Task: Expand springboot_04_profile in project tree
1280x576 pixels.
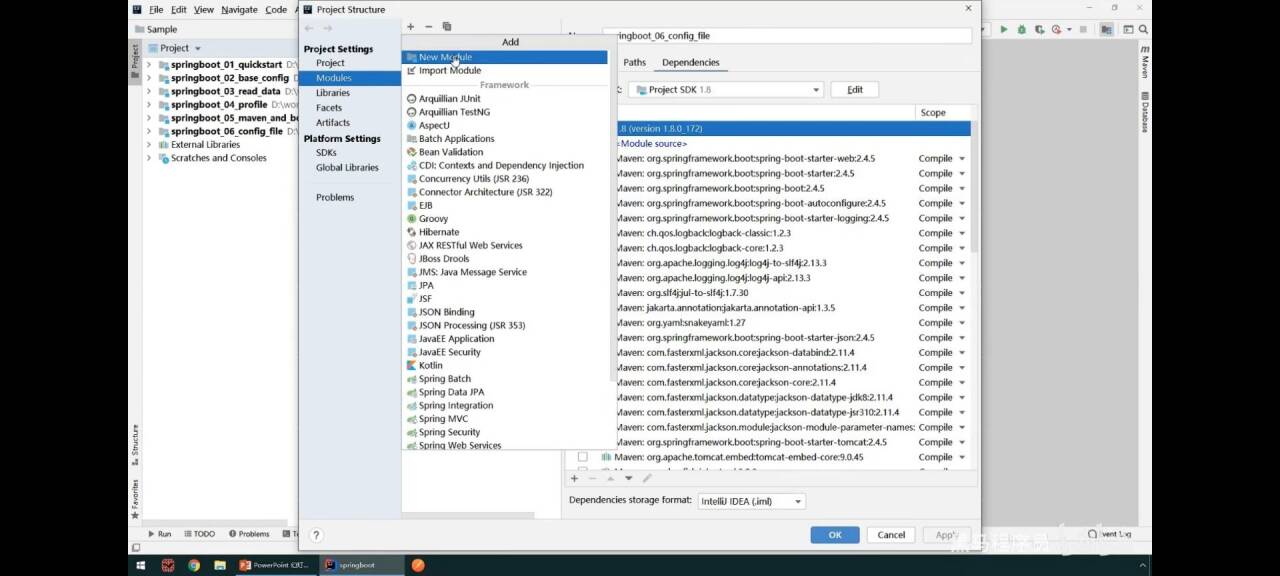Action: tap(149, 104)
